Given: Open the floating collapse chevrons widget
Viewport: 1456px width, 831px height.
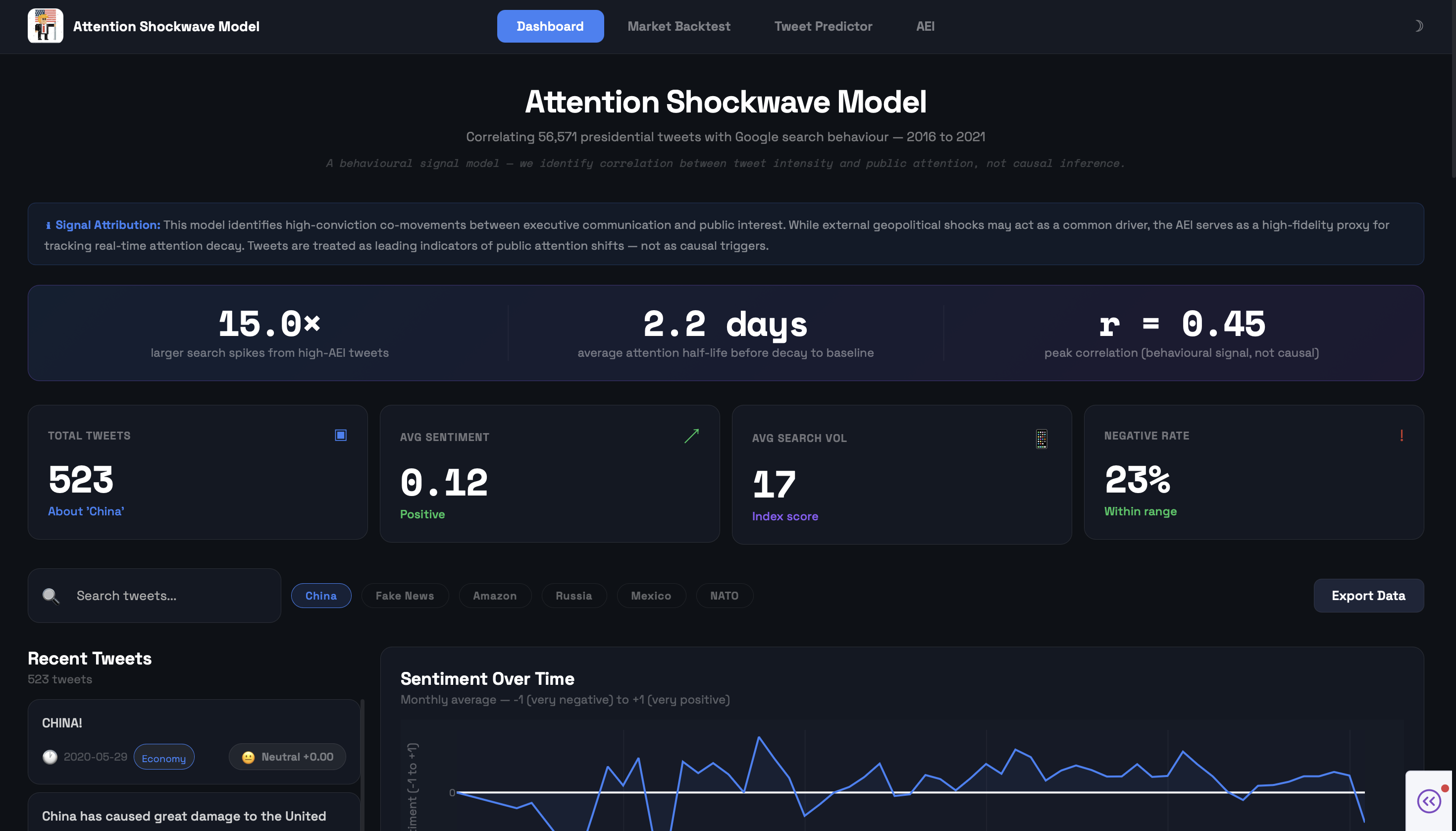Looking at the screenshot, I should (x=1429, y=801).
